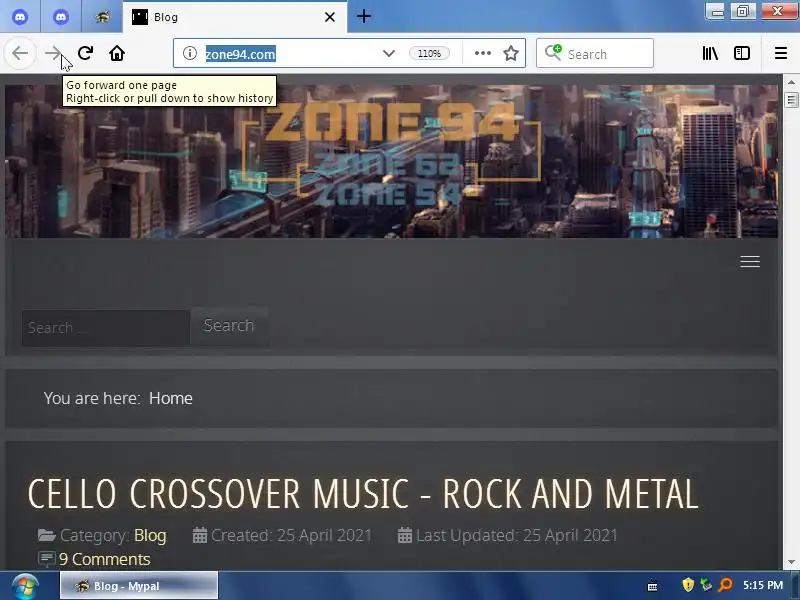The image size is (800, 600).
Task: Switch to the second Discord pinned tab
Action: [x=61, y=17]
